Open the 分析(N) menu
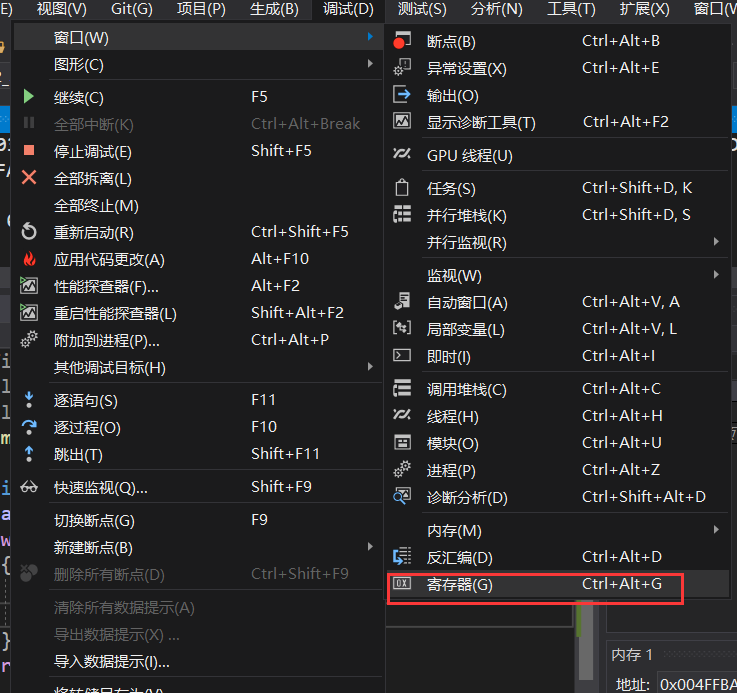 [x=496, y=9]
